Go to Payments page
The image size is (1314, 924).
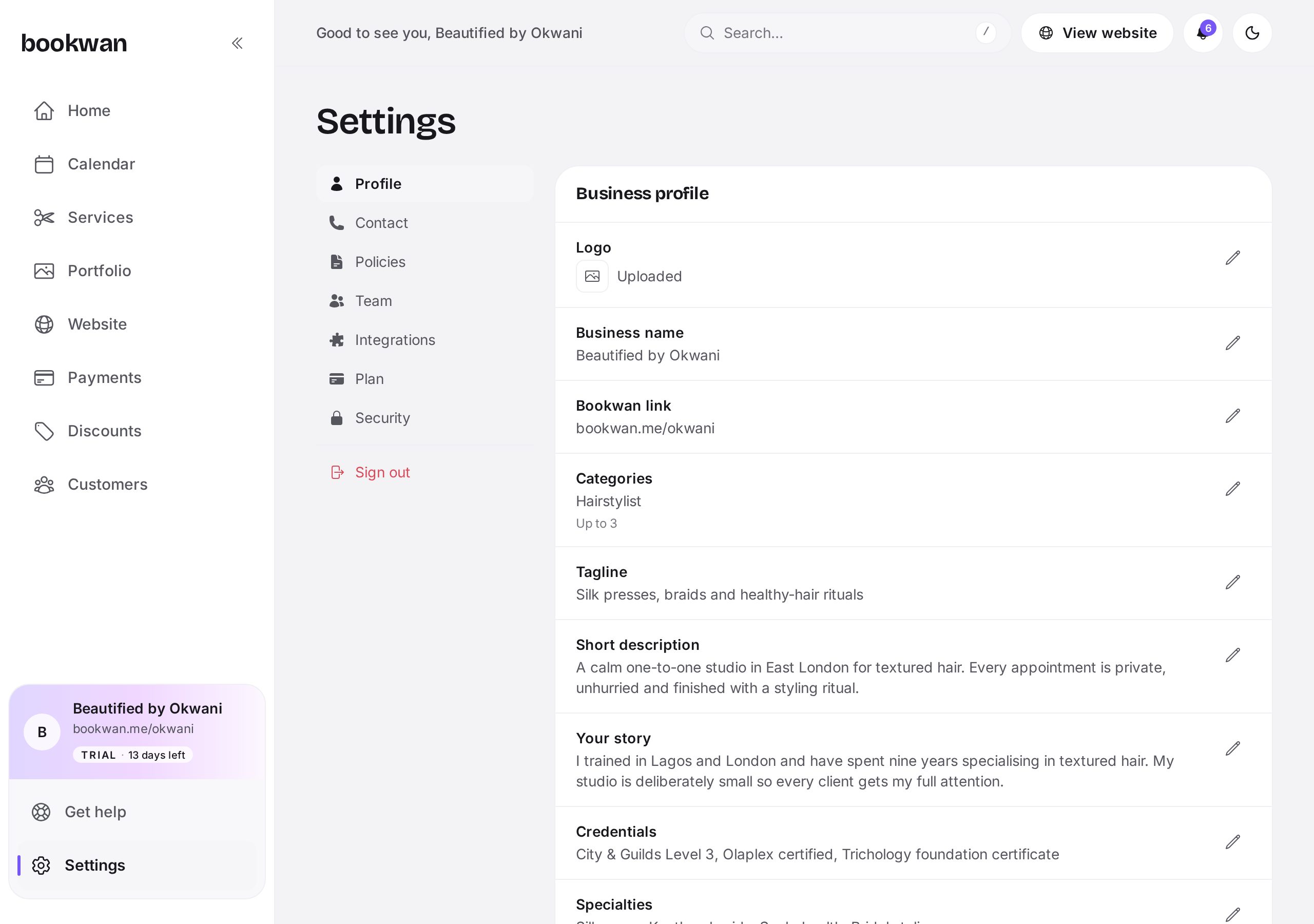[137, 378]
